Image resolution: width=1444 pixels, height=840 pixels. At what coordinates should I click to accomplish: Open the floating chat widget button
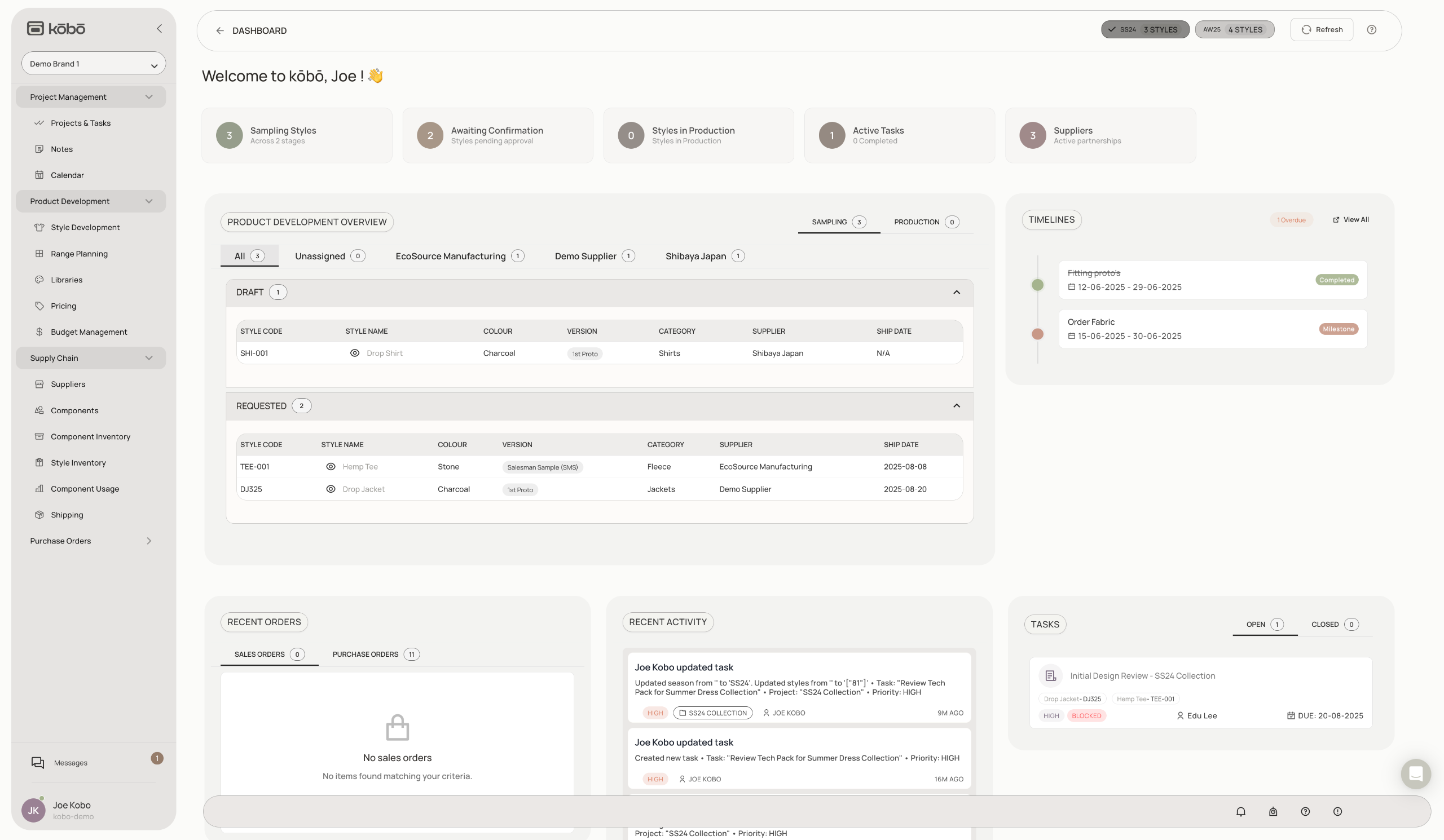pos(1415,773)
